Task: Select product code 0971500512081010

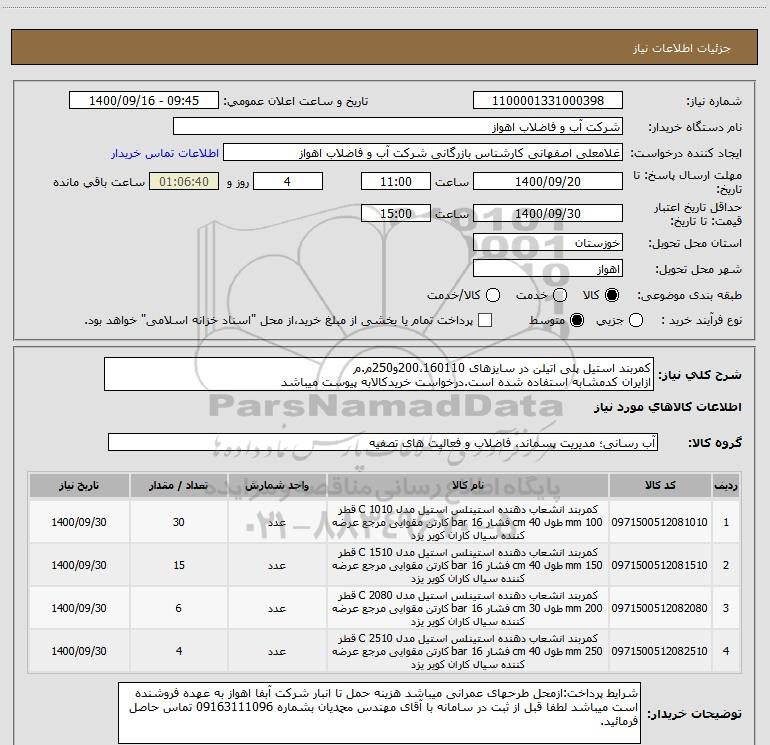Action: tap(659, 522)
